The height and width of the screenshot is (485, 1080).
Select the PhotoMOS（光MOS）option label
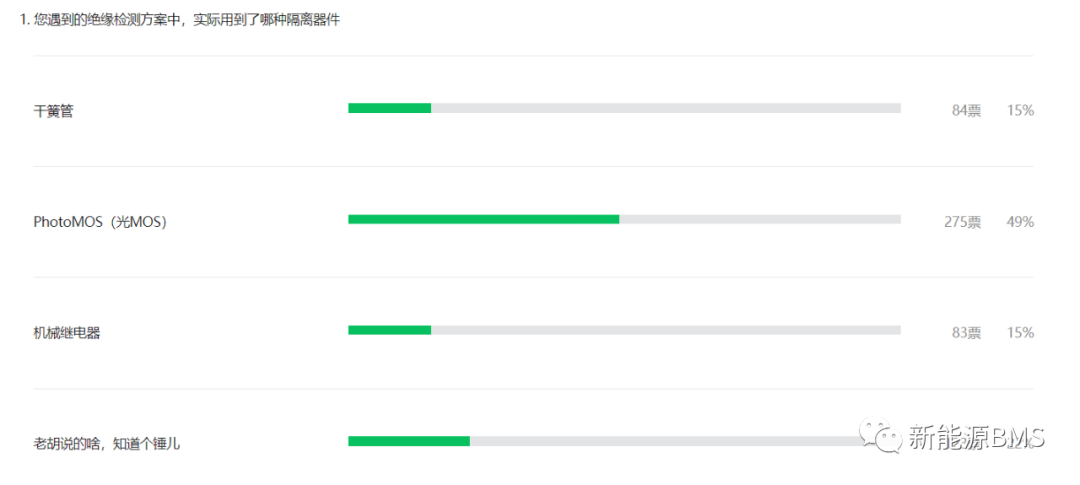(x=100, y=222)
